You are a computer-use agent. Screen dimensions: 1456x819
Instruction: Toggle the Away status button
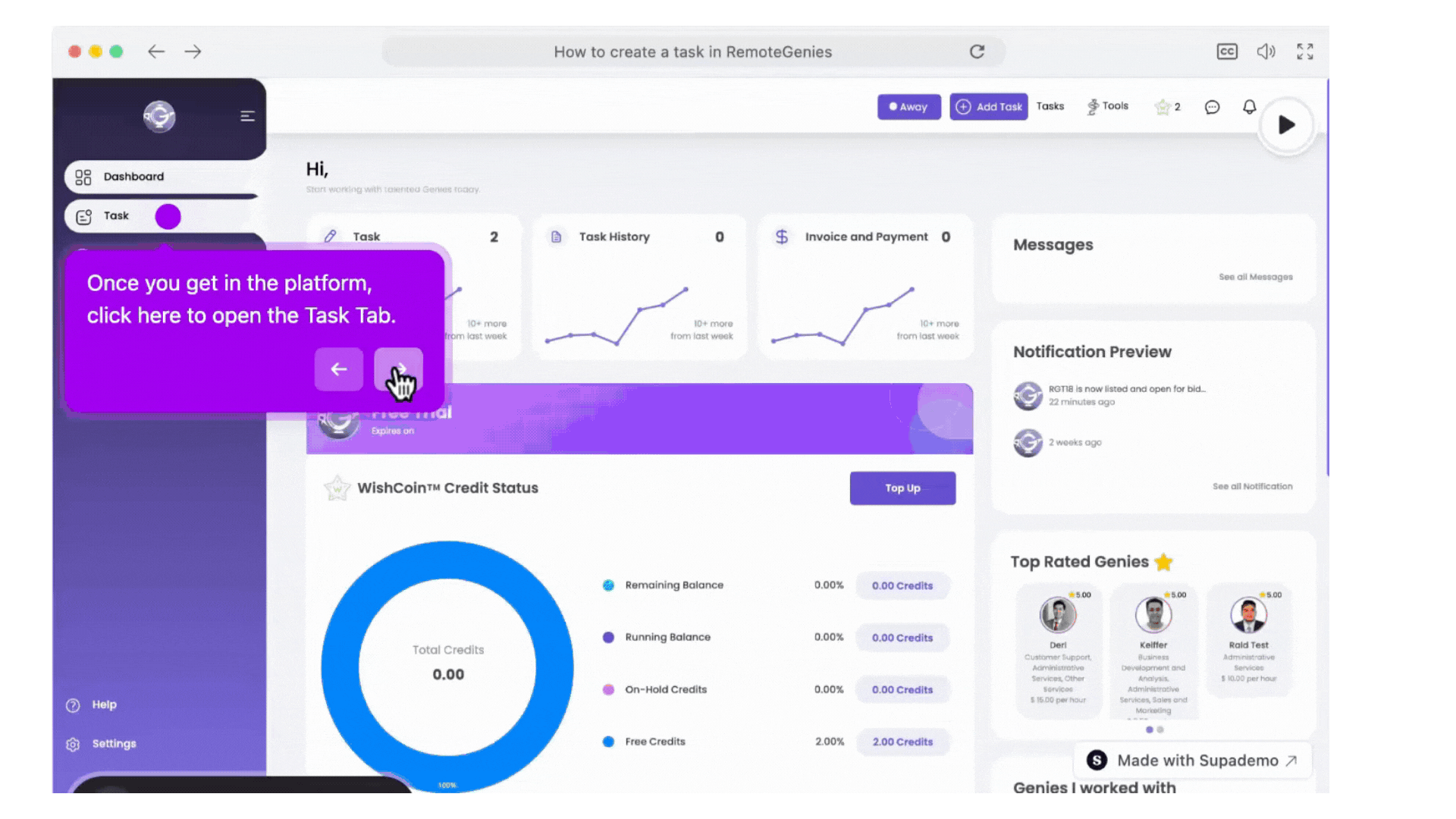pyautogui.click(x=908, y=107)
